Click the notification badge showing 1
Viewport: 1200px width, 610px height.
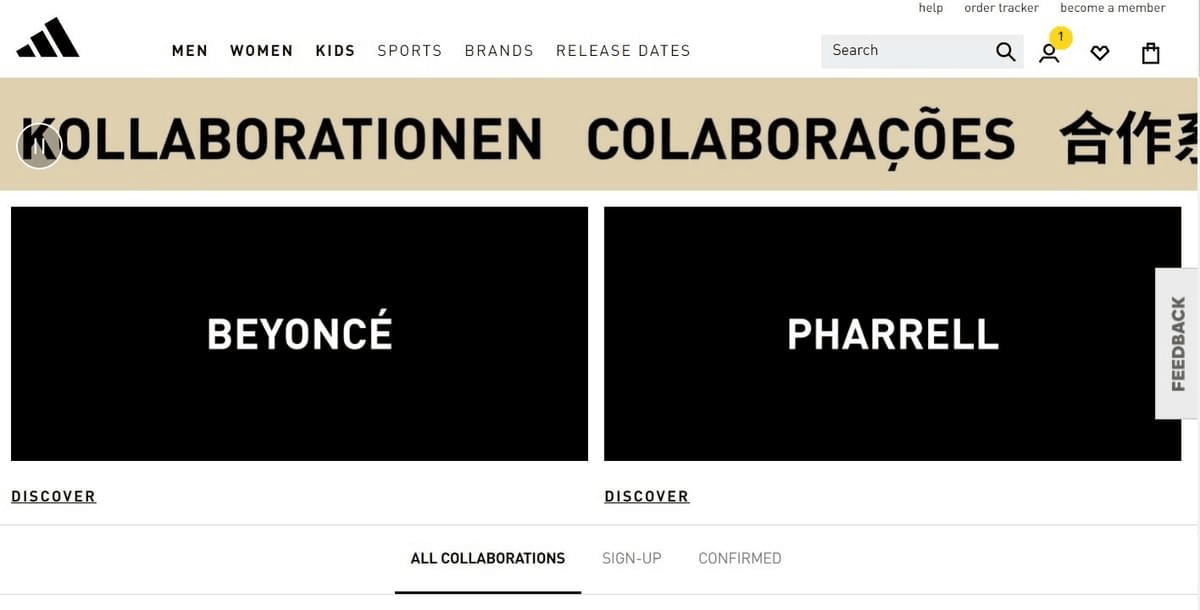1059,37
